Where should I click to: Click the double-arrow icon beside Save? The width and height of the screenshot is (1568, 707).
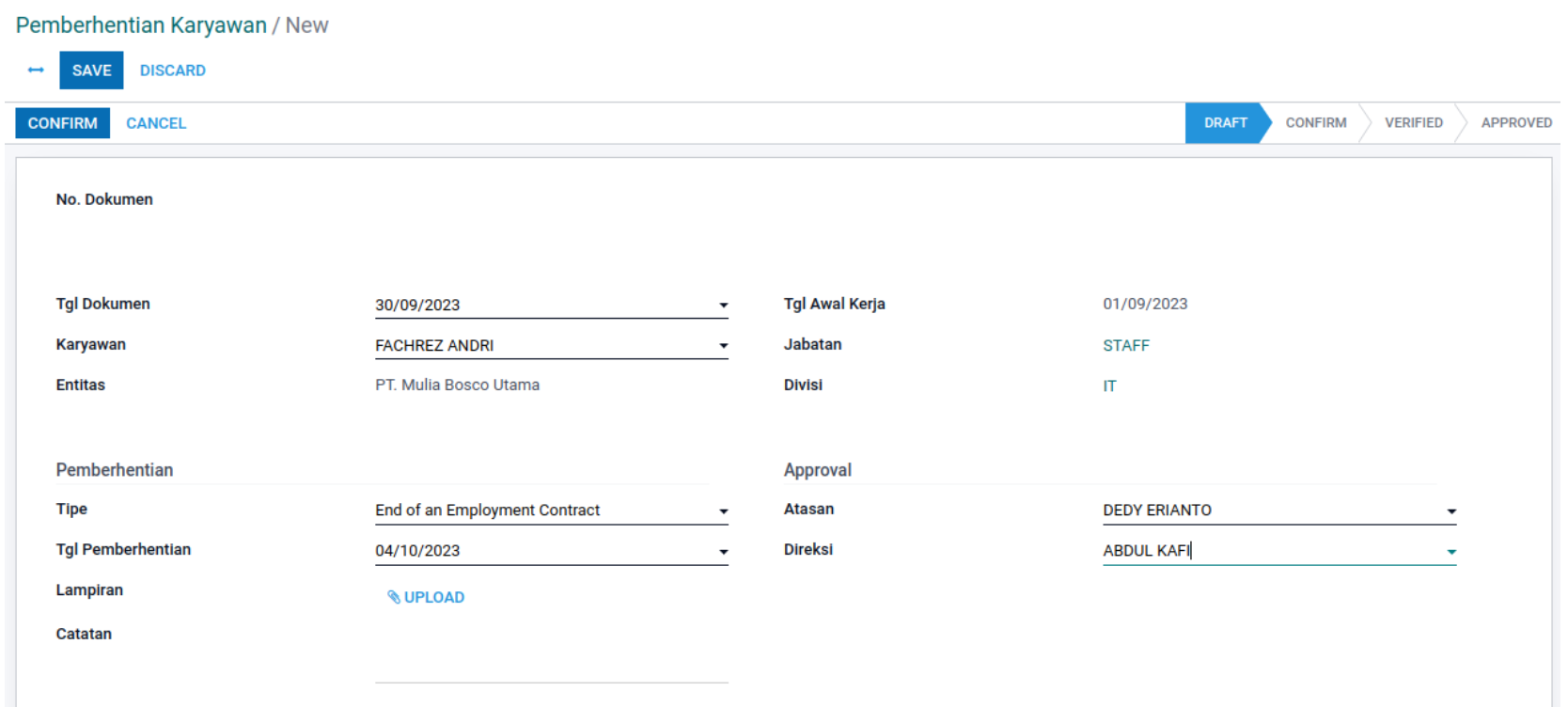[36, 71]
